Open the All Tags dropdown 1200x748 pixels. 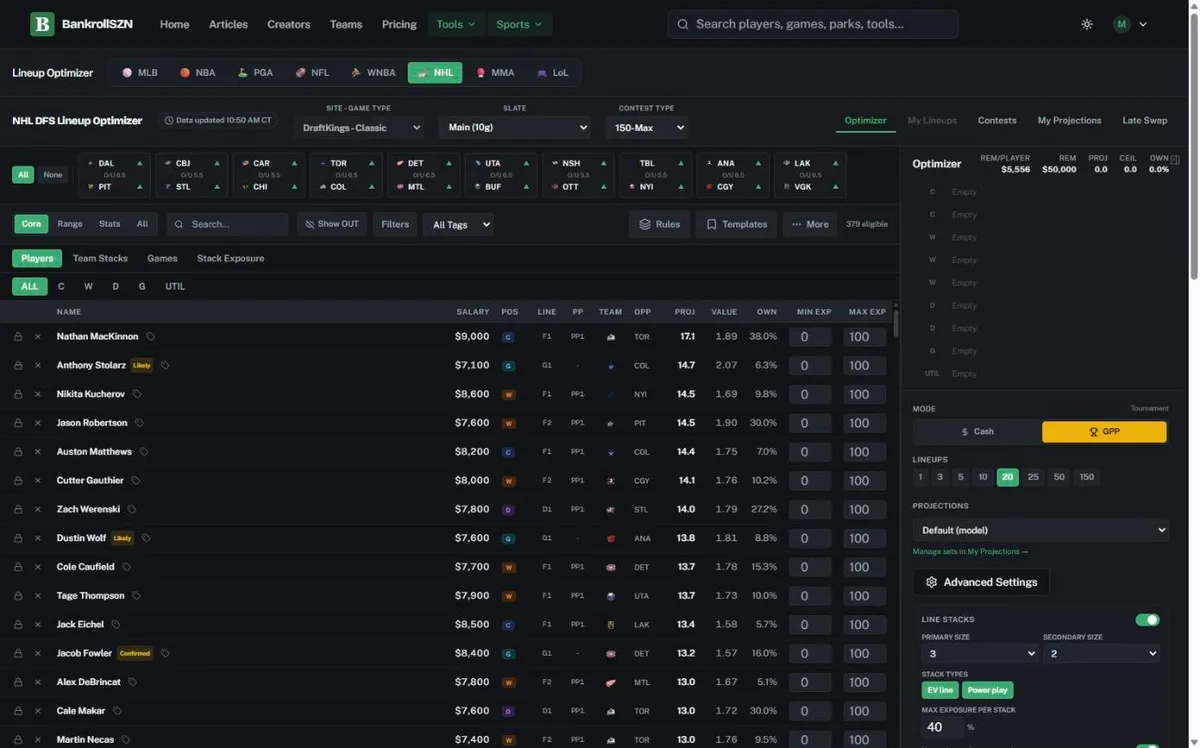458,224
